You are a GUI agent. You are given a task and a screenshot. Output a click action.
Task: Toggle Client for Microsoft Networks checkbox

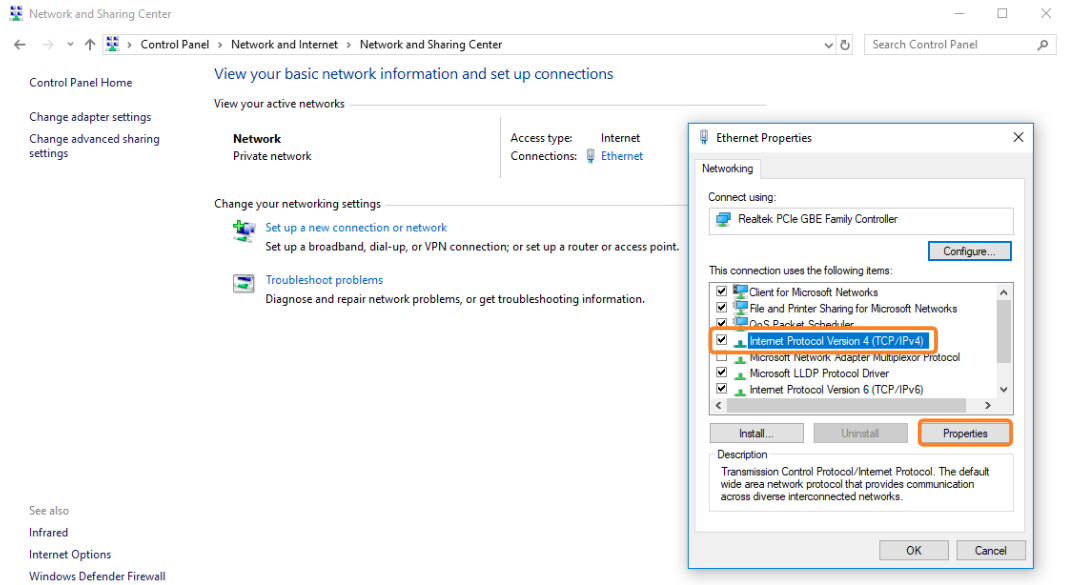point(721,291)
